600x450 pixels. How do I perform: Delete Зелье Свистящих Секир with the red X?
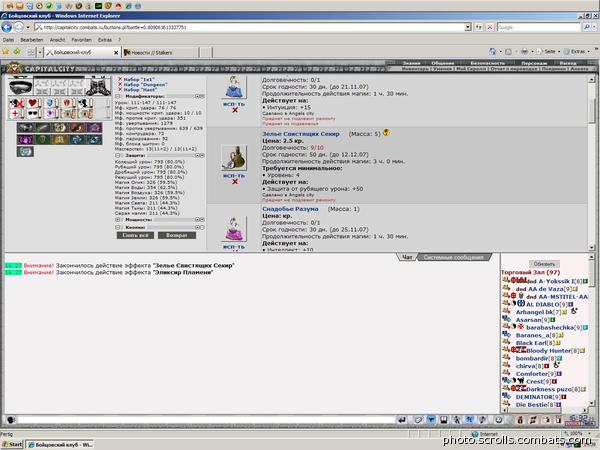point(235,182)
